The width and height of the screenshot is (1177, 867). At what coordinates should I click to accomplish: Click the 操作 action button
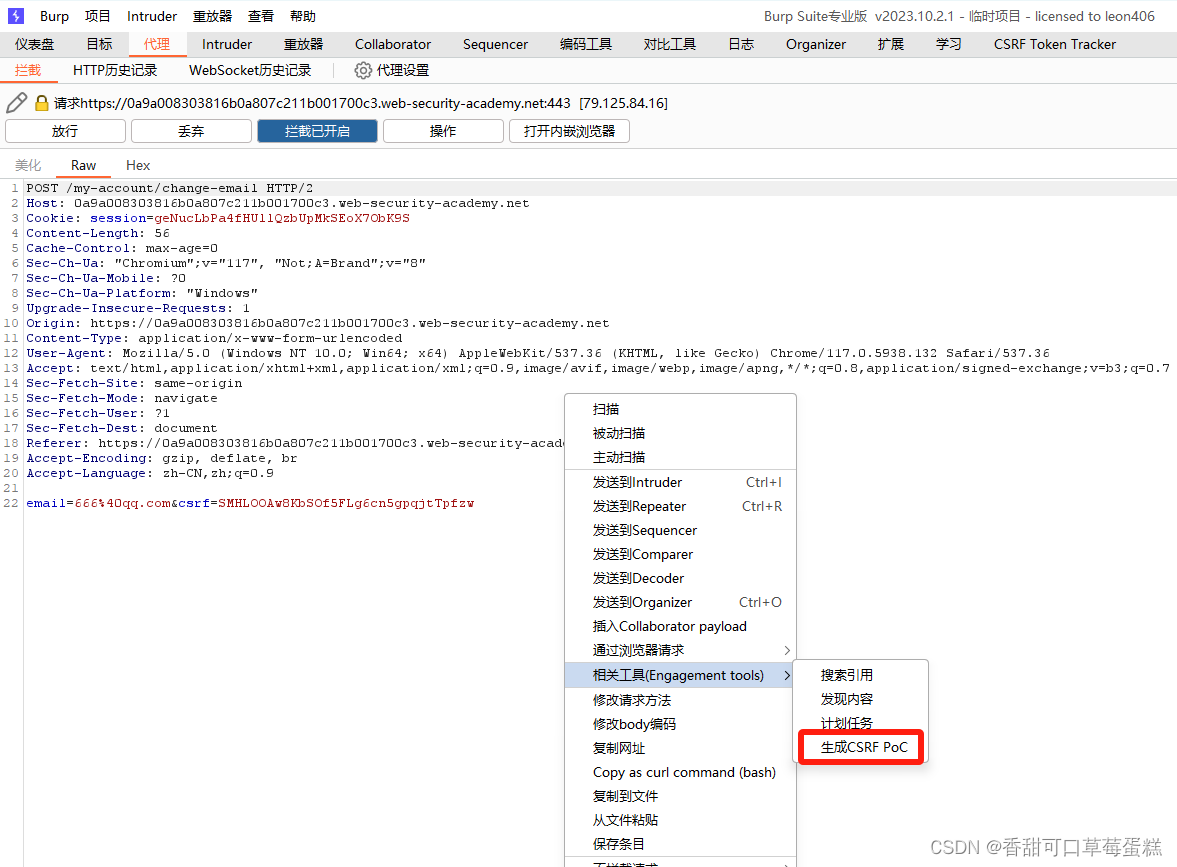[x=443, y=131]
